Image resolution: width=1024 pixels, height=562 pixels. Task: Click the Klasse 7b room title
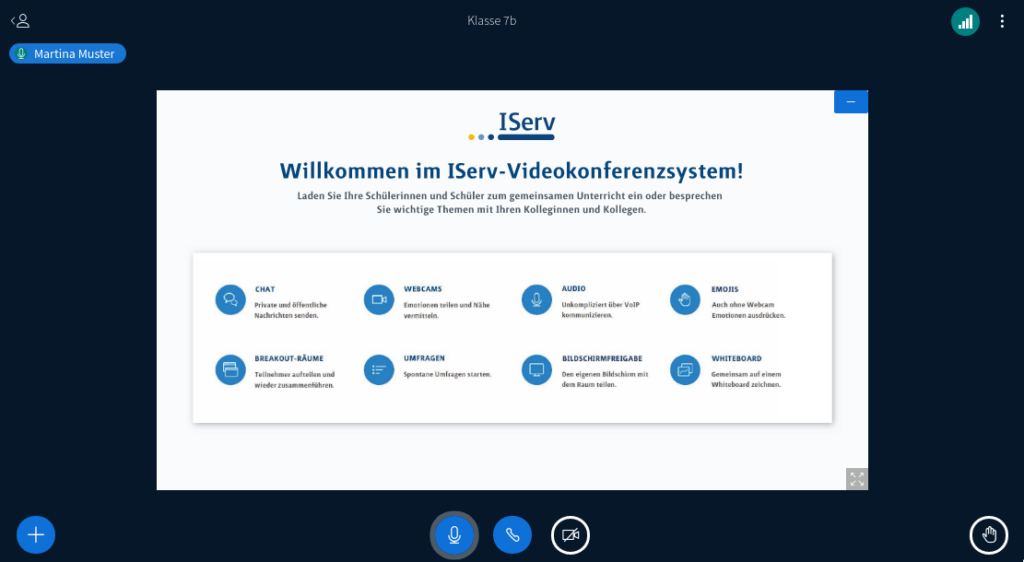pos(492,21)
